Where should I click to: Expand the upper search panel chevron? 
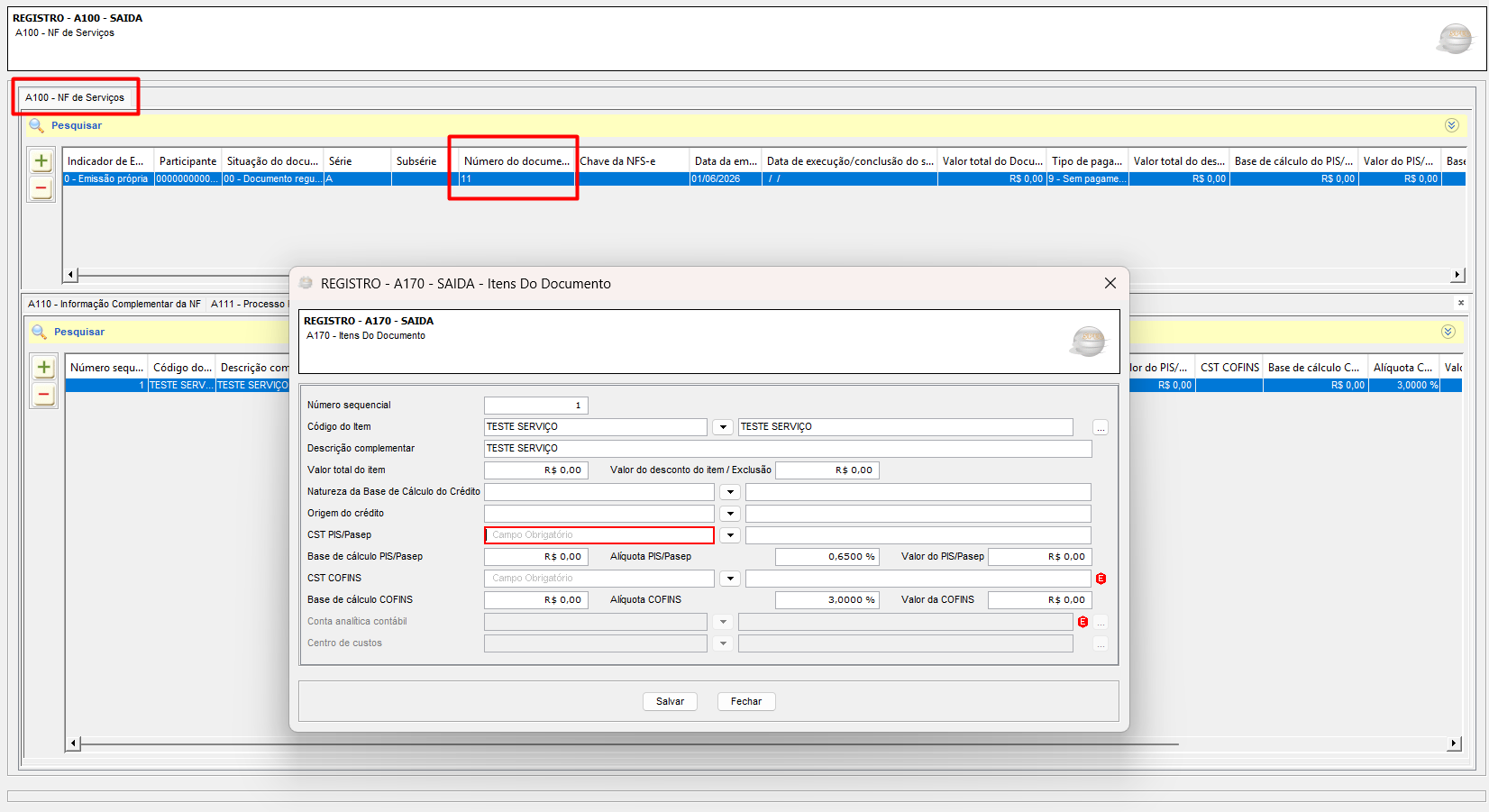coord(1451,125)
